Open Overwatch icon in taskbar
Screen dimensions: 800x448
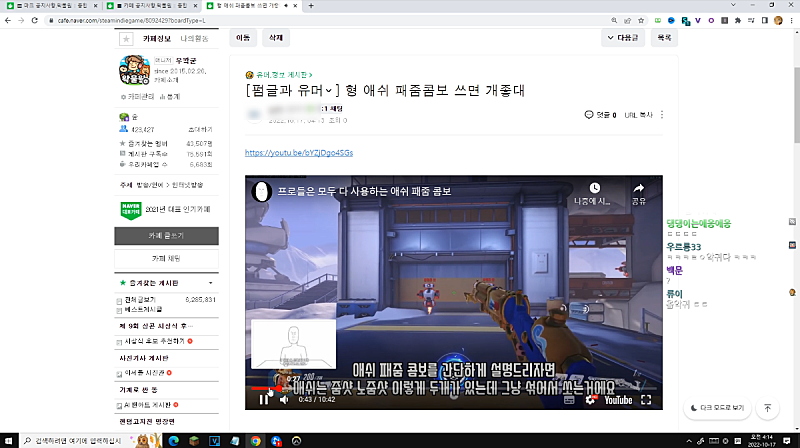click(x=296, y=441)
